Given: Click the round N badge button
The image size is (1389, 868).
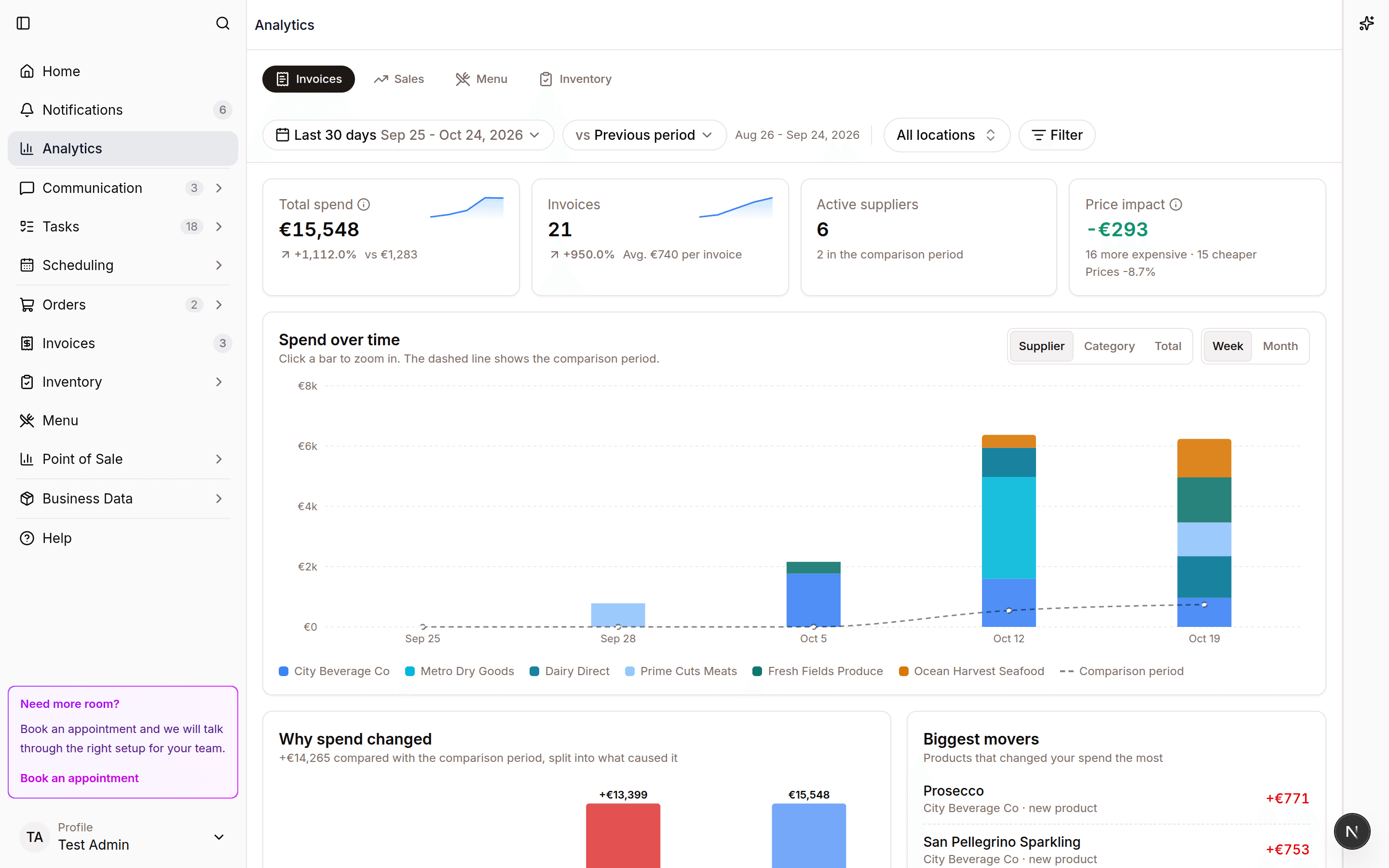Looking at the screenshot, I should pyautogui.click(x=1352, y=831).
